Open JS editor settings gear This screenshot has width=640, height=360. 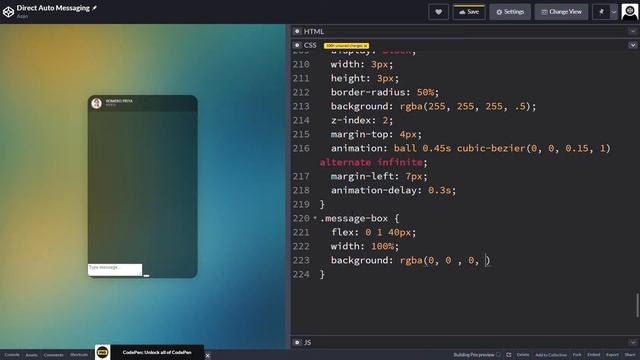297,342
